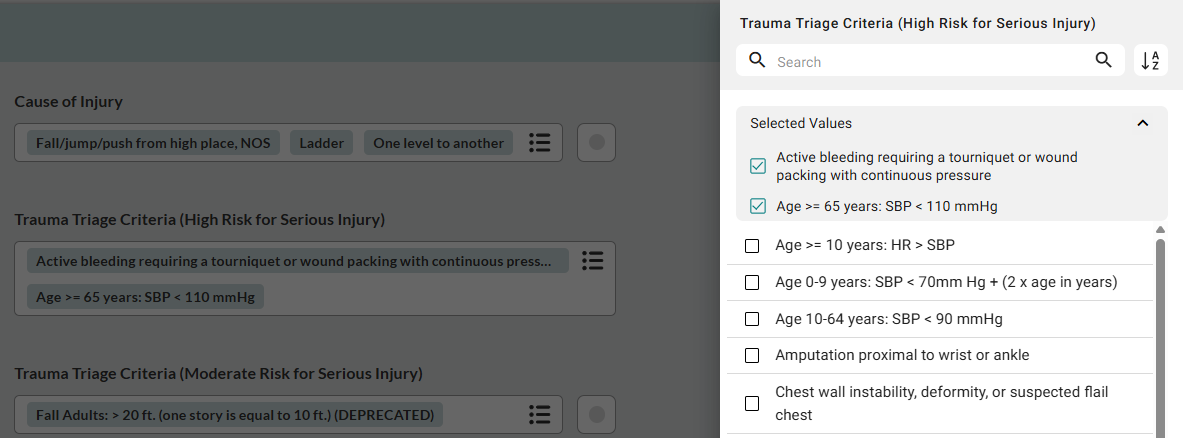The image size is (1183, 438).
Task: Collapse the Selected Values section
Action: pyautogui.click(x=1143, y=123)
